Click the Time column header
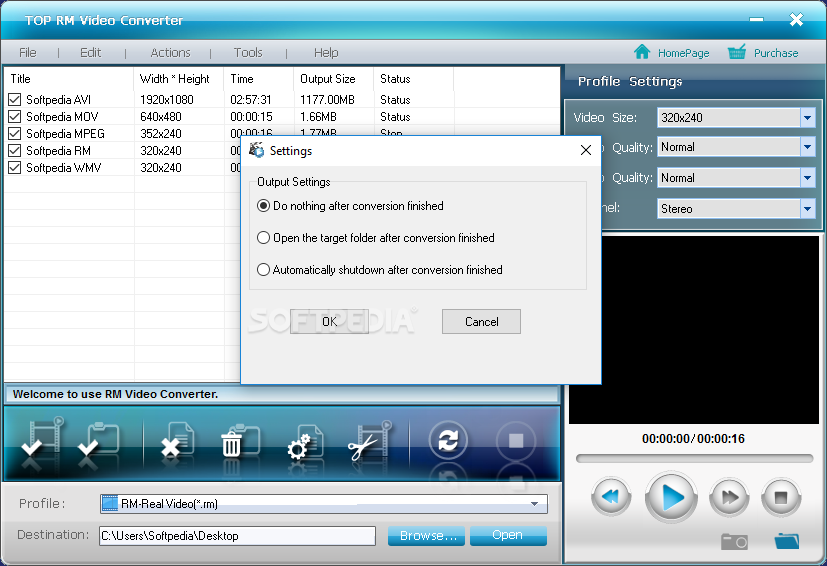 coord(259,79)
